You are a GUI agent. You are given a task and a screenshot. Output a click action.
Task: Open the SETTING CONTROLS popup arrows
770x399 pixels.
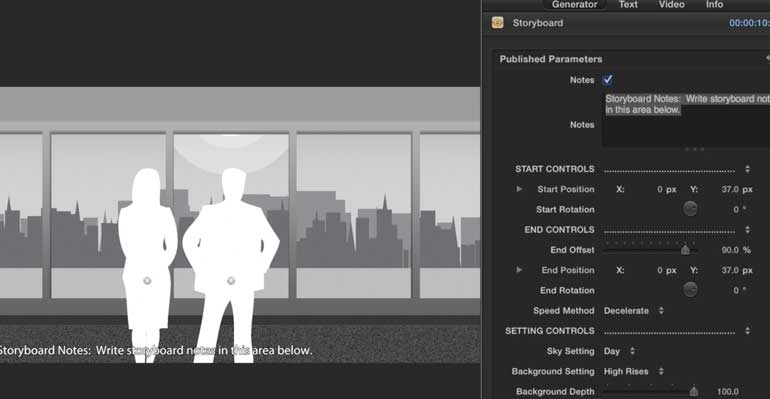point(747,331)
